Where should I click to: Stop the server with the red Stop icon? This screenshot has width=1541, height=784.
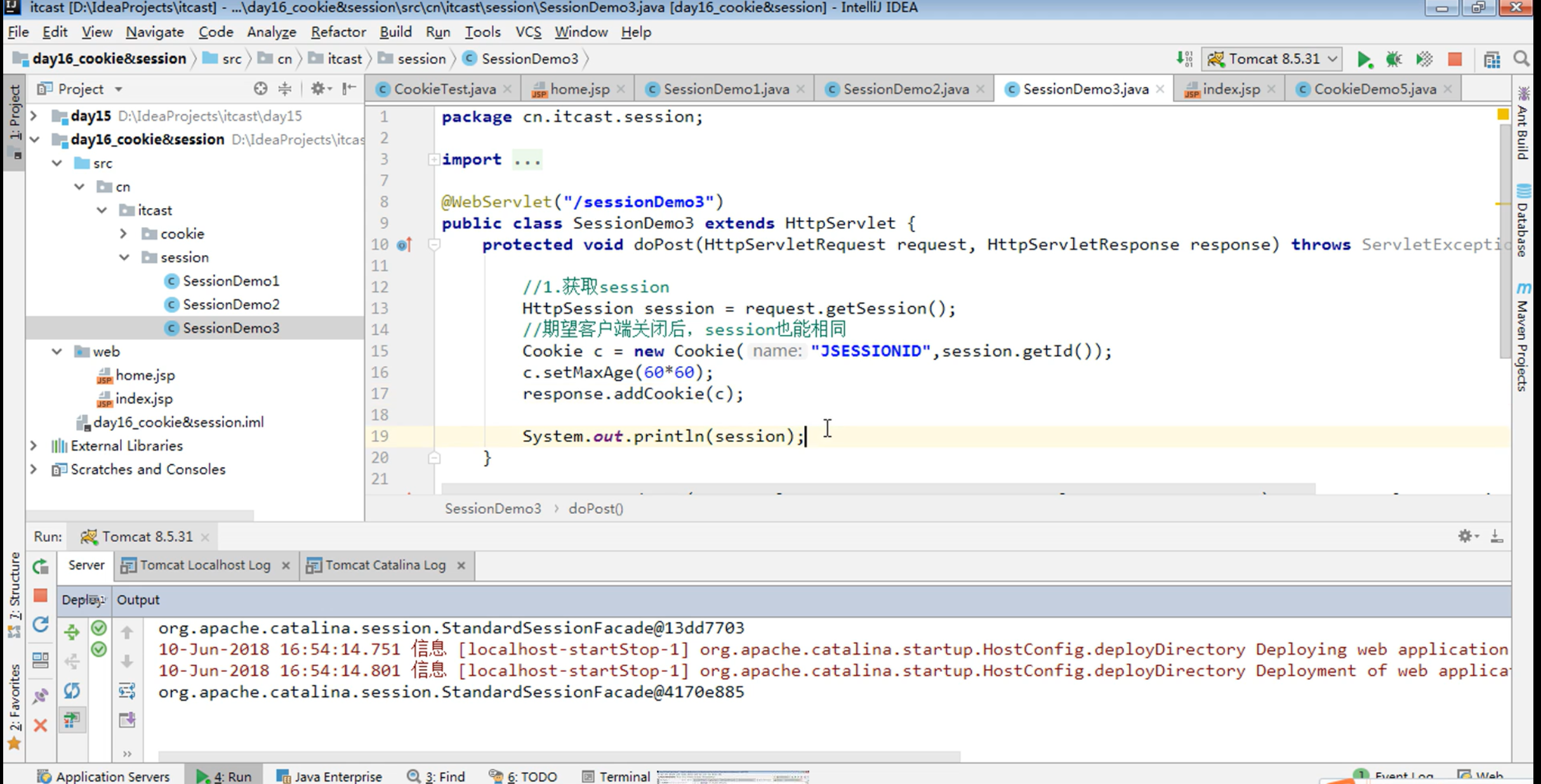pyautogui.click(x=1455, y=59)
